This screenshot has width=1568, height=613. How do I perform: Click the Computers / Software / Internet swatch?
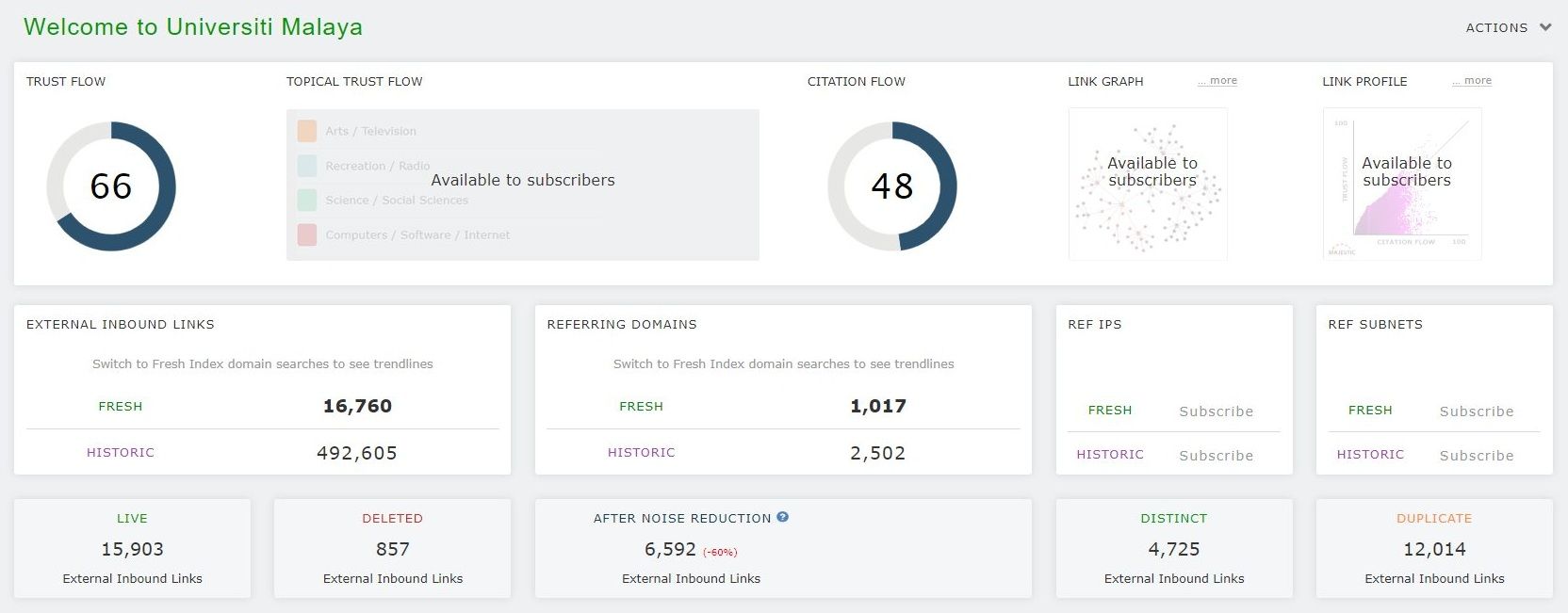coord(307,234)
